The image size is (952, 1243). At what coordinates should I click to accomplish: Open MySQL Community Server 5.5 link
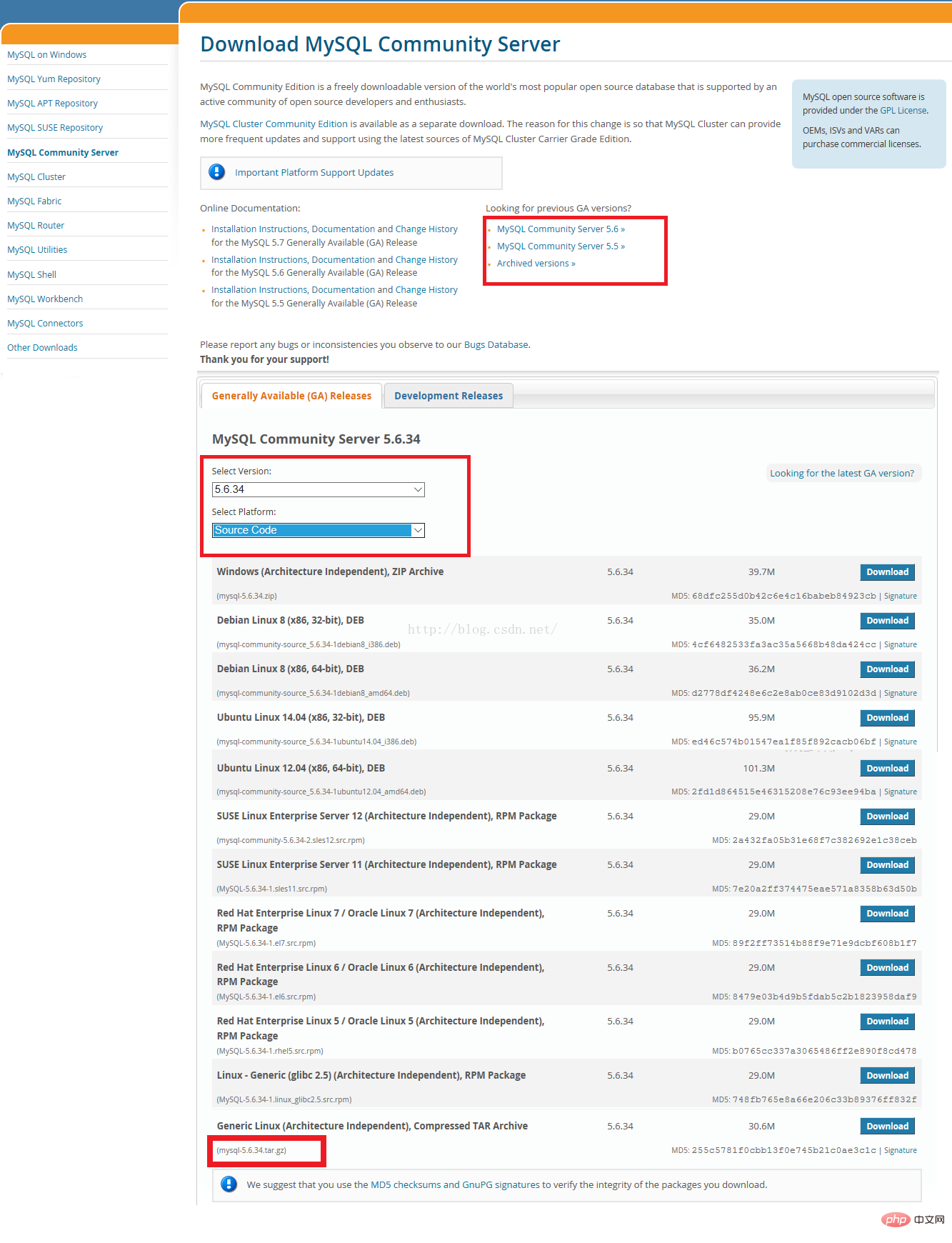561,246
